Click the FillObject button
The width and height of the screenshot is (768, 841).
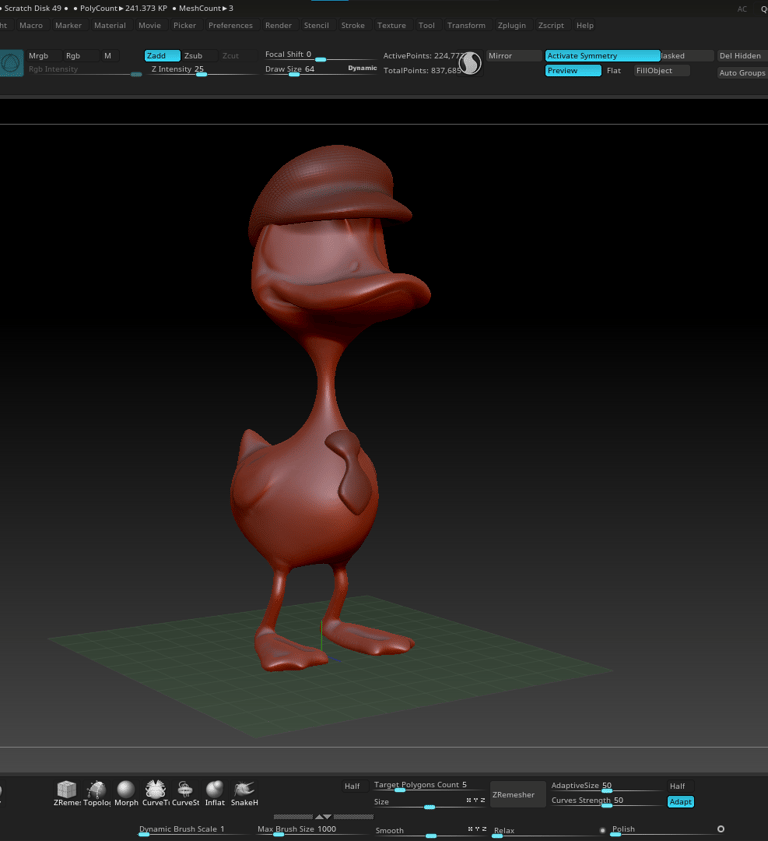(x=661, y=71)
